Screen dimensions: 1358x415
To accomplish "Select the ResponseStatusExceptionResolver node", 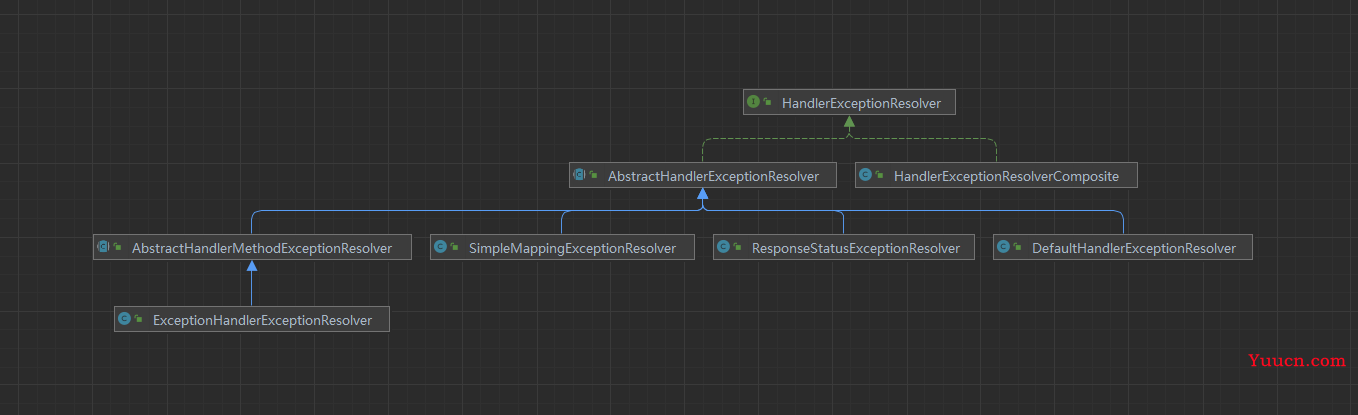I will 844,248.
